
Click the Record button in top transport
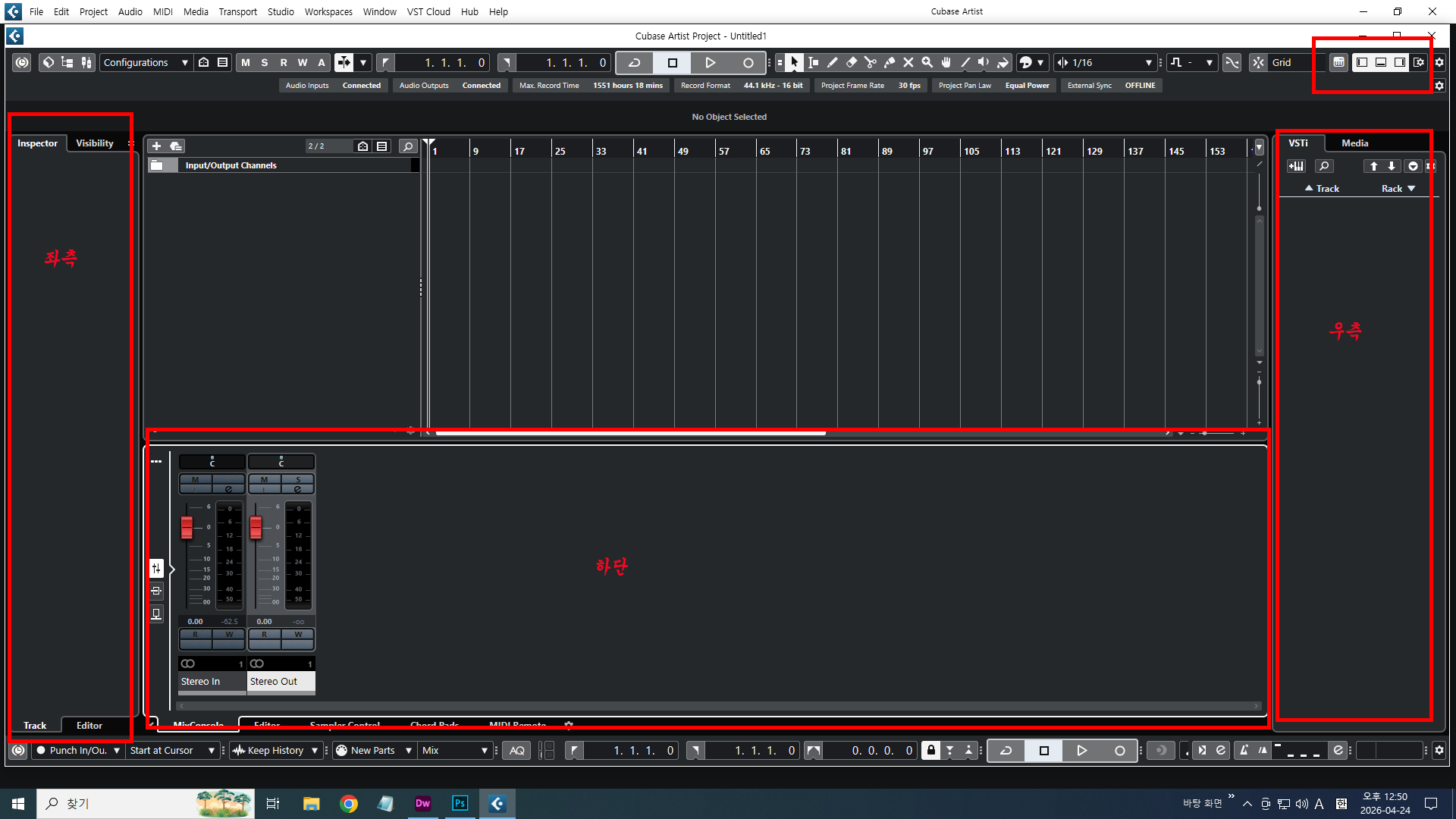click(748, 63)
